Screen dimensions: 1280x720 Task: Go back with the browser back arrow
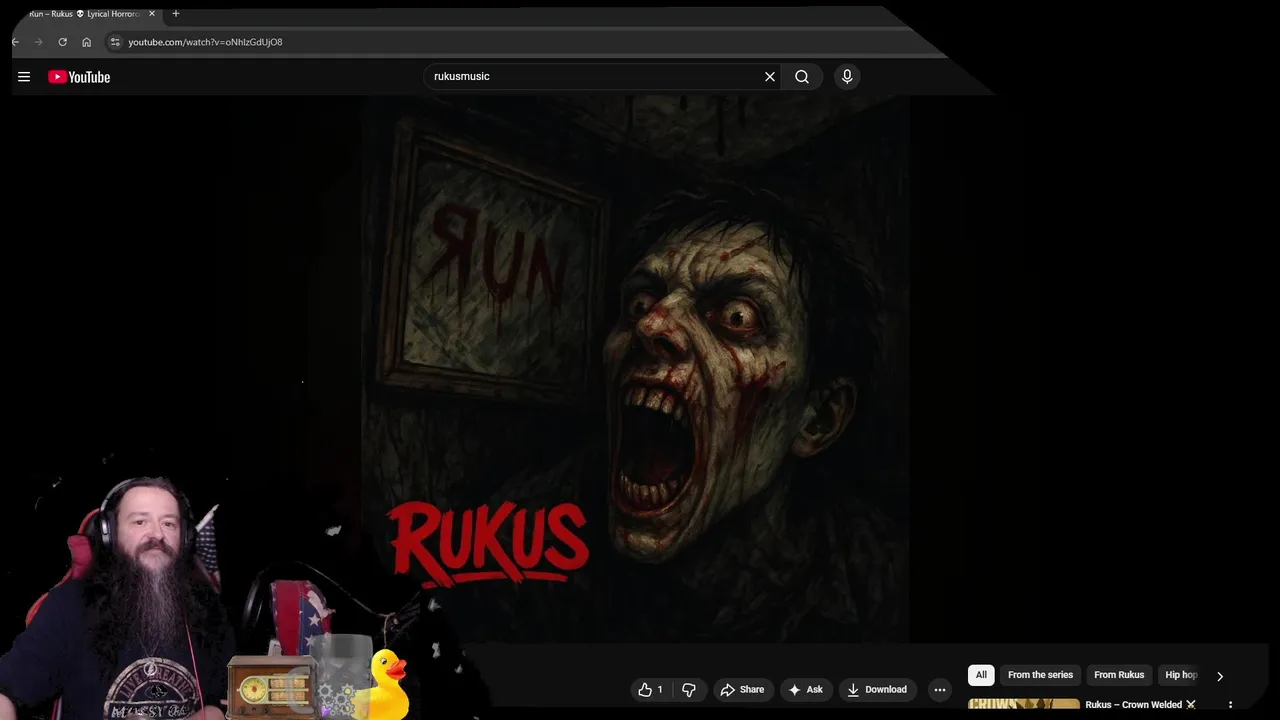point(15,42)
